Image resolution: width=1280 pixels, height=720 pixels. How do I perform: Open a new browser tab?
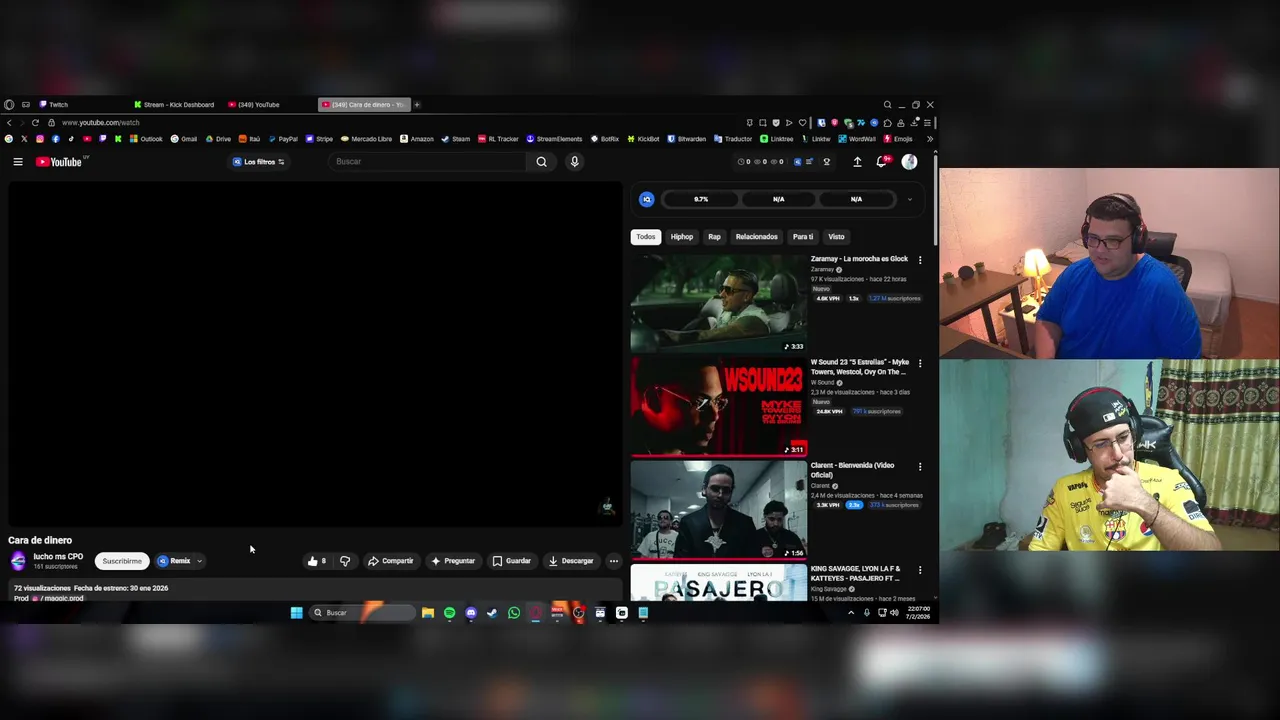pyautogui.click(x=417, y=104)
